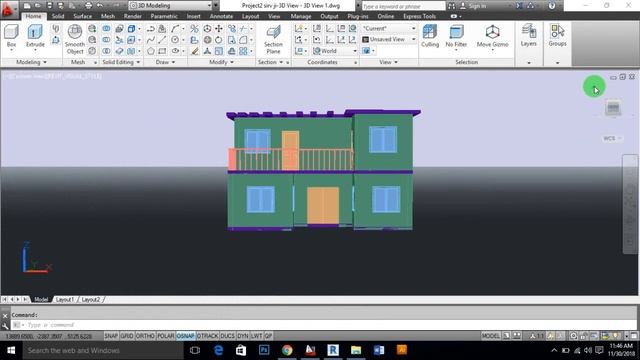640x360 pixels.
Task: Switch to the Layout1 tab
Action: (x=65, y=300)
